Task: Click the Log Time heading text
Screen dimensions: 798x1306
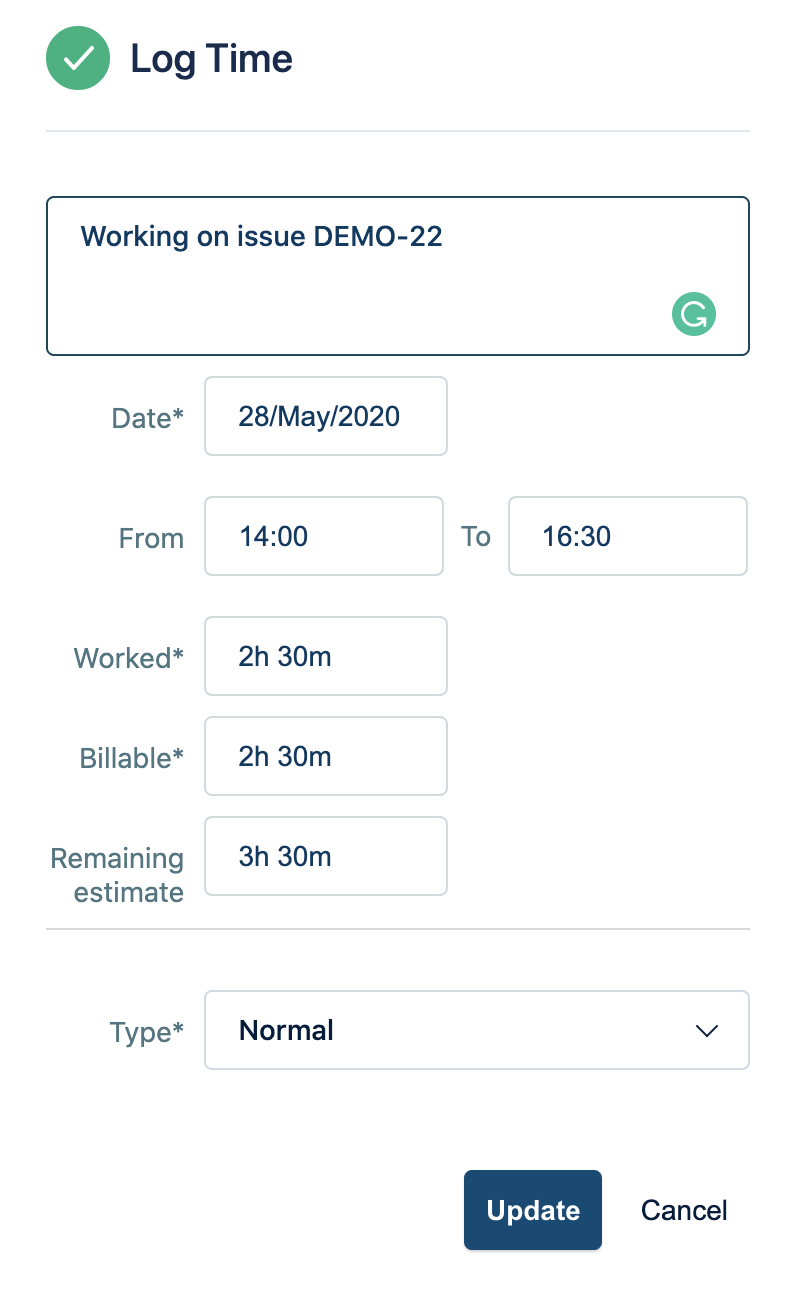Action: pos(211,59)
